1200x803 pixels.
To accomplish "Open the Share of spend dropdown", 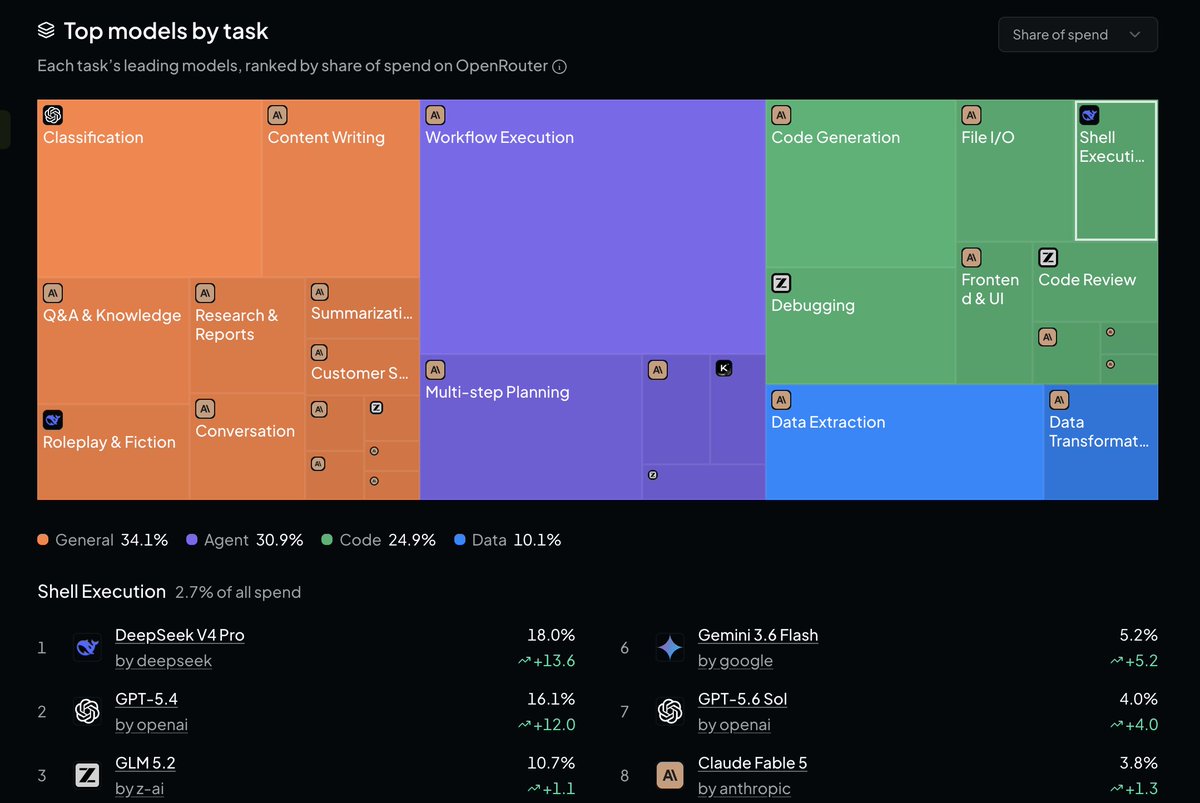I will [x=1077, y=34].
